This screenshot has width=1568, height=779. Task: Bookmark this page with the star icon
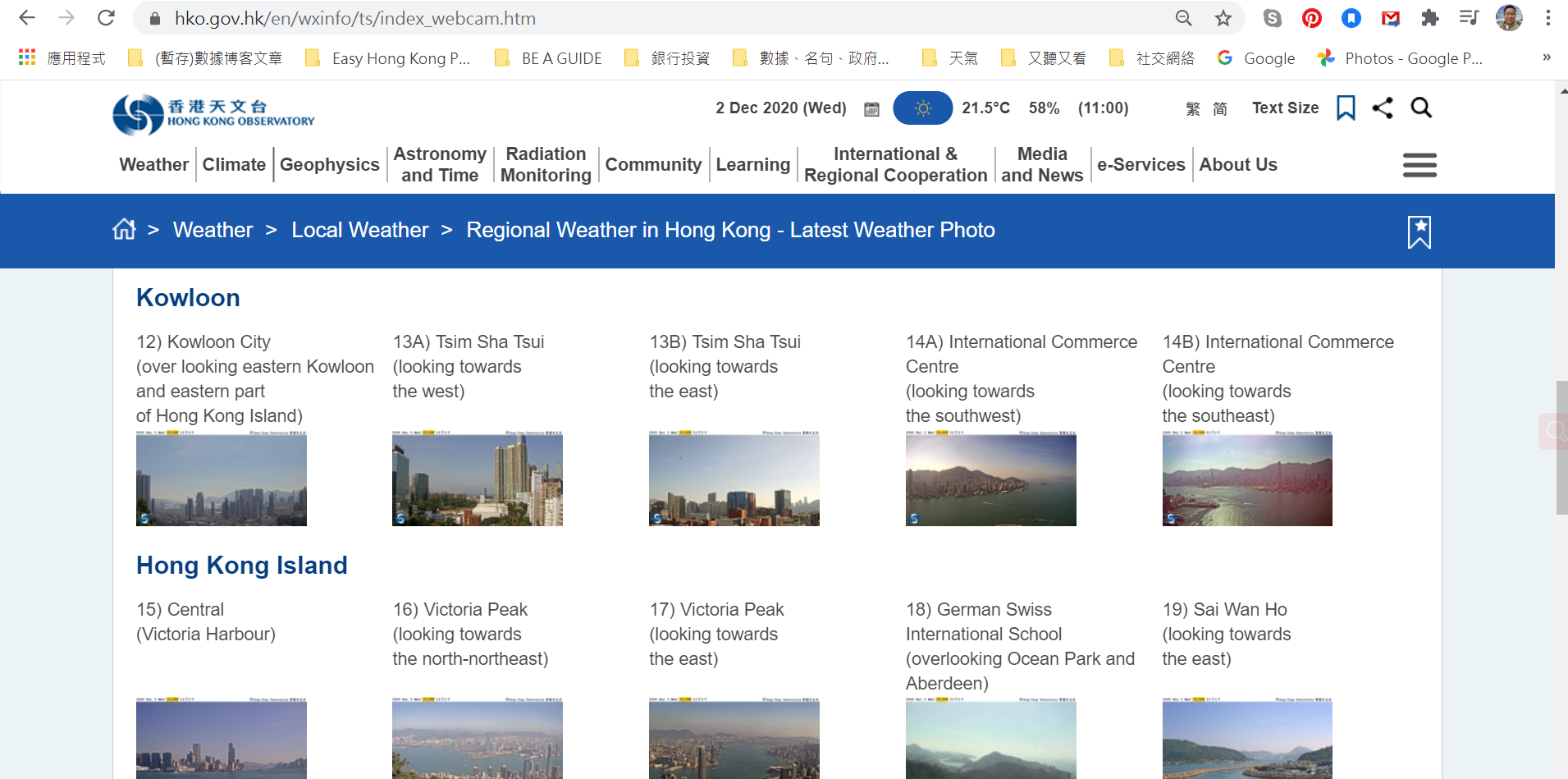point(1223,18)
